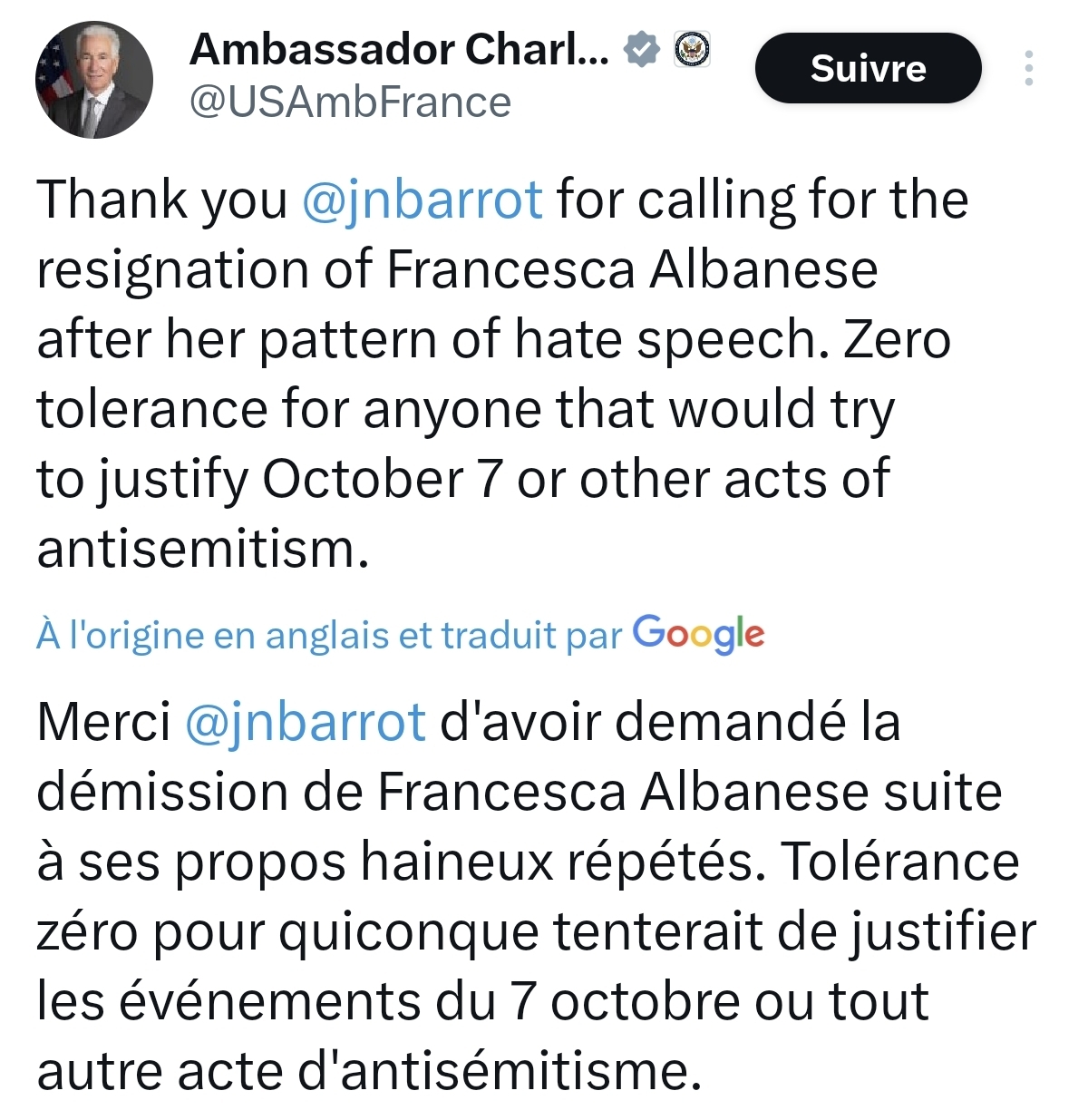Click "Merci" starting the French translation

(103, 722)
